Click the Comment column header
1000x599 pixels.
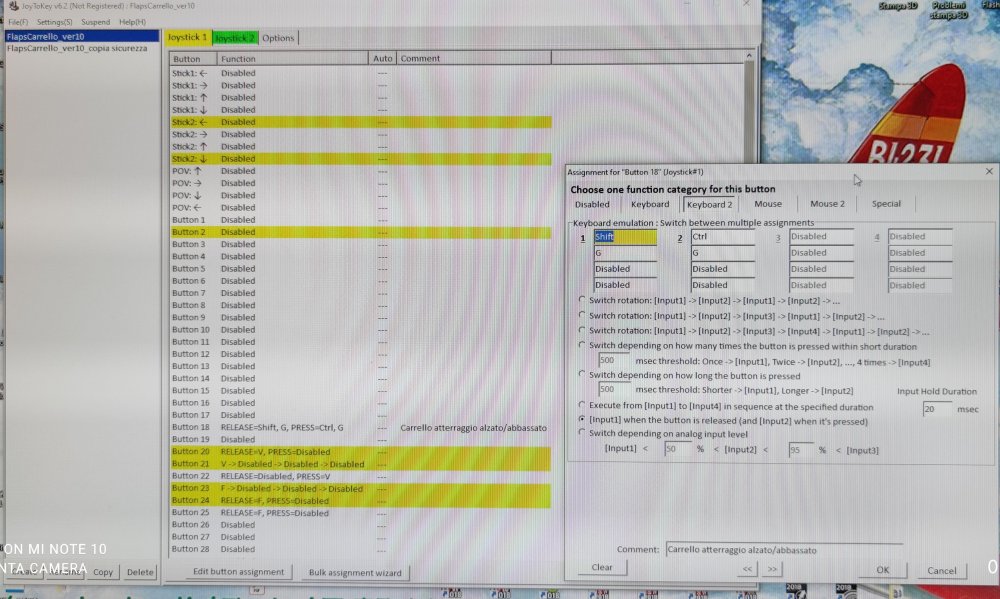click(x=474, y=58)
